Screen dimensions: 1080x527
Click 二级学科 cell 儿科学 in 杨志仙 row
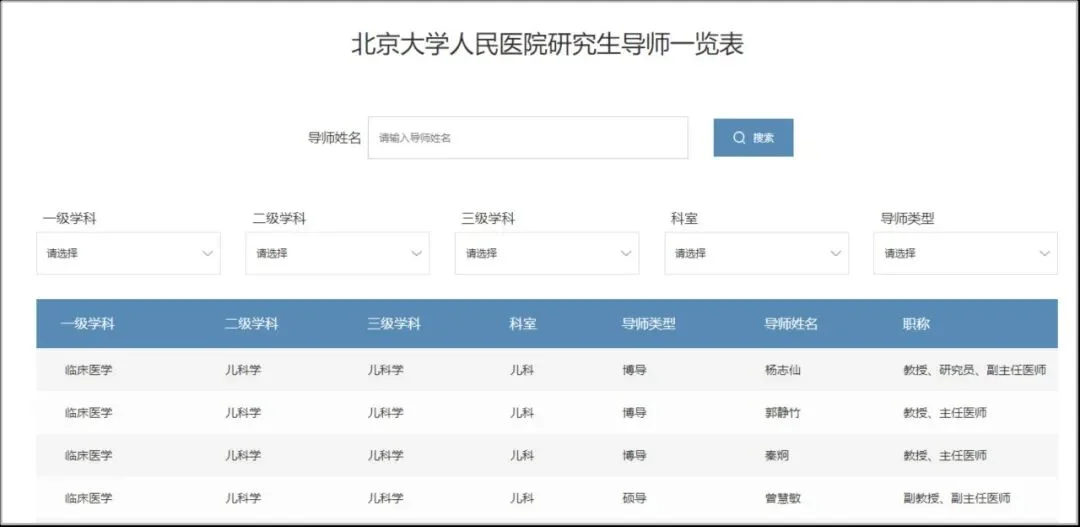(243, 370)
